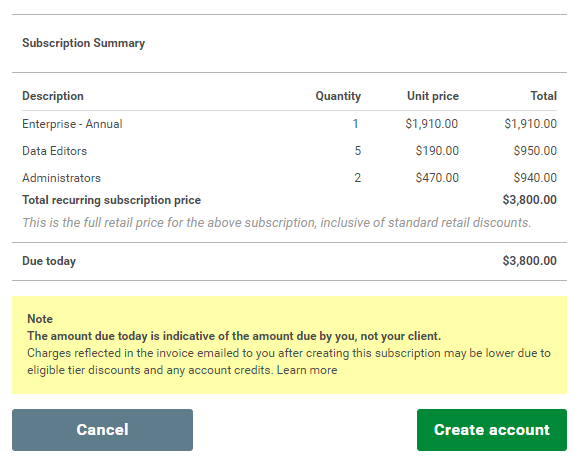The width and height of the screenshot is (579, 463).
Task: Click the Total column header
Action: point(544,96)
